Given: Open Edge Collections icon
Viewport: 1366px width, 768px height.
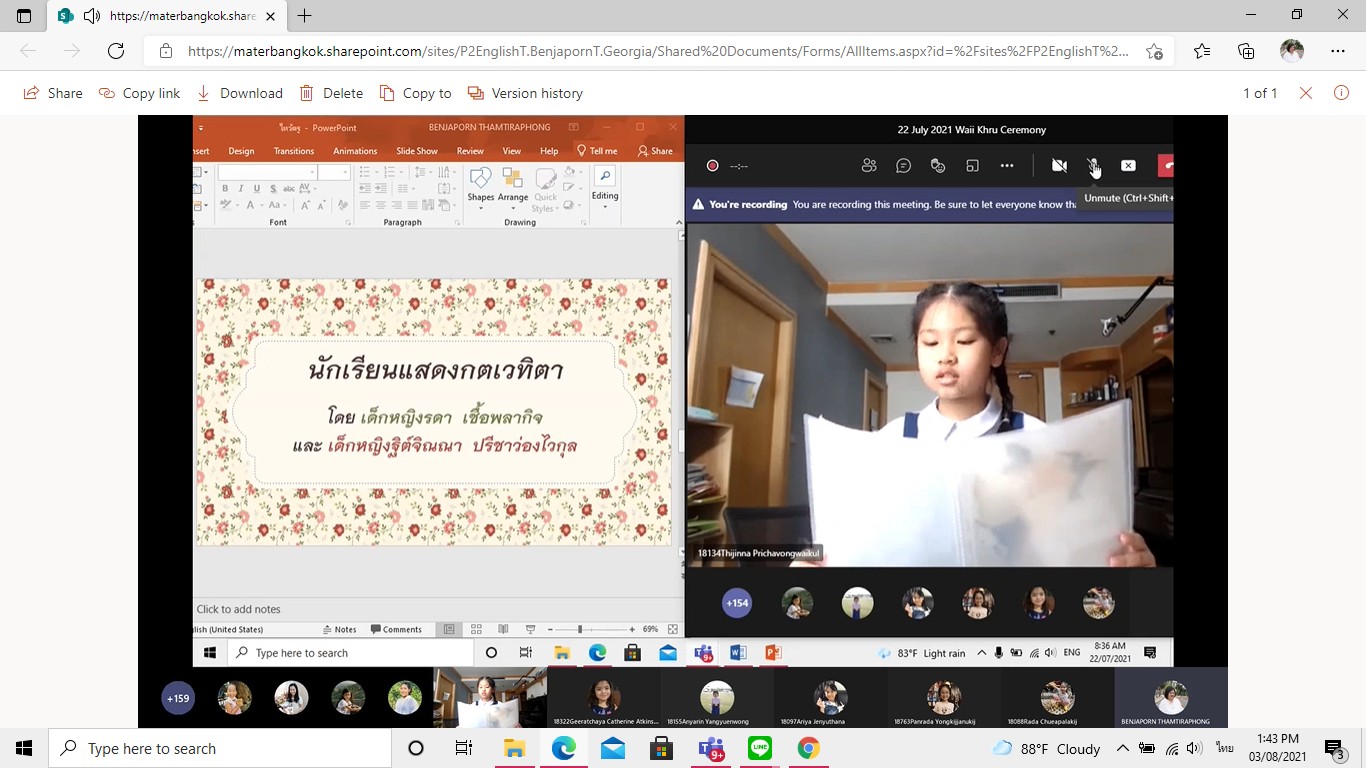Looking at the screenshot, I should (1246, 51).
